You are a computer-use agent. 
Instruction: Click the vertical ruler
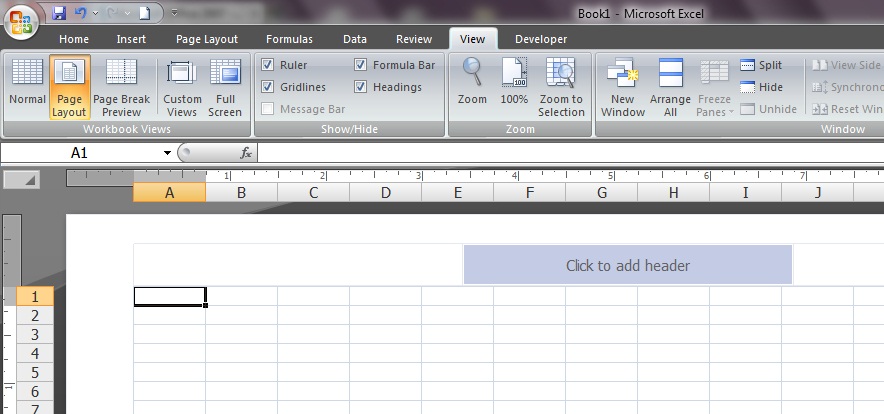(x=12, y=314)
